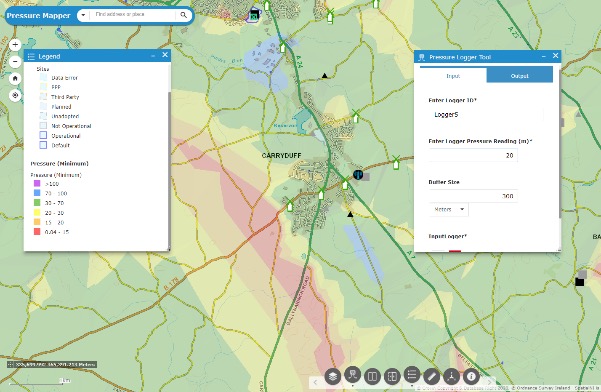Image resolution: width=601 pixels, height=392 pixels.
Task: Click the Logger ID input field
Action: tap(486, 115)
